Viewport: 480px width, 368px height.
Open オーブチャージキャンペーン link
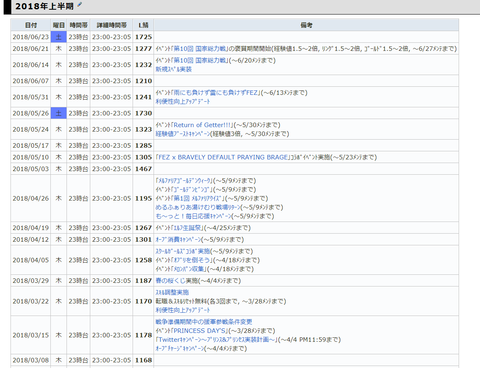pos(179,349)
